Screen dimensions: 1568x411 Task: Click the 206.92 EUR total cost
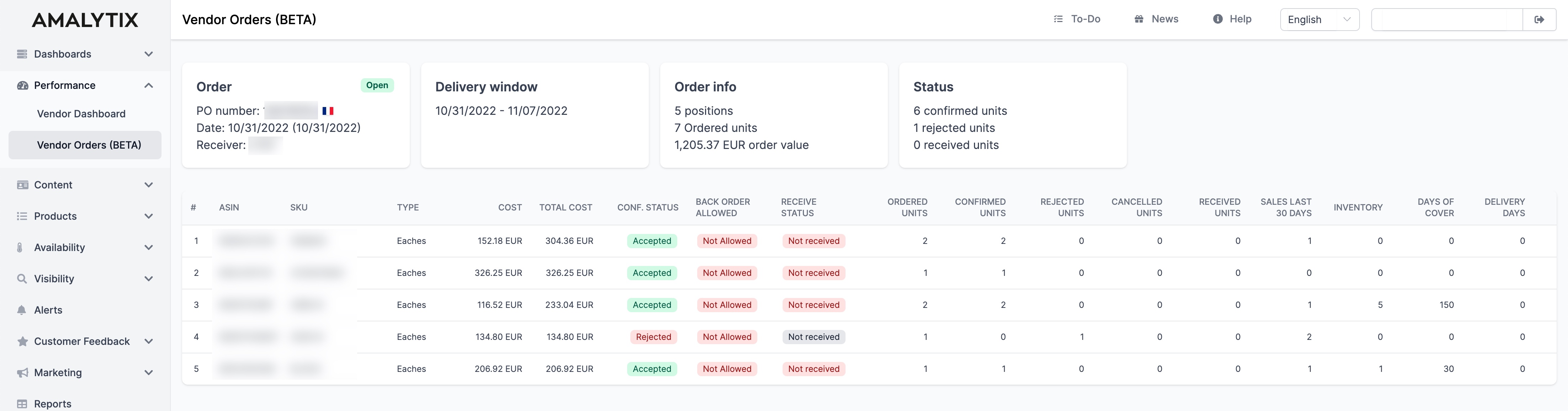[x=569, y=368]
